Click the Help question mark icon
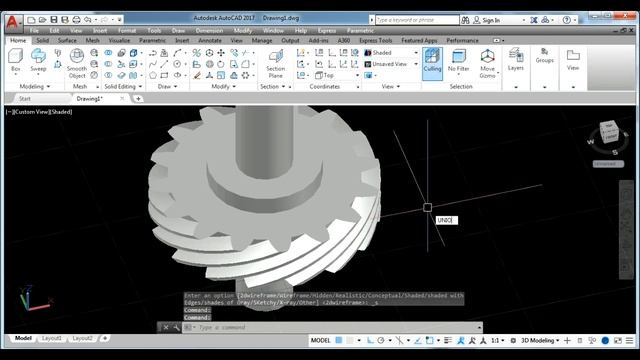 pyautogui.click(x=566, y=20)
